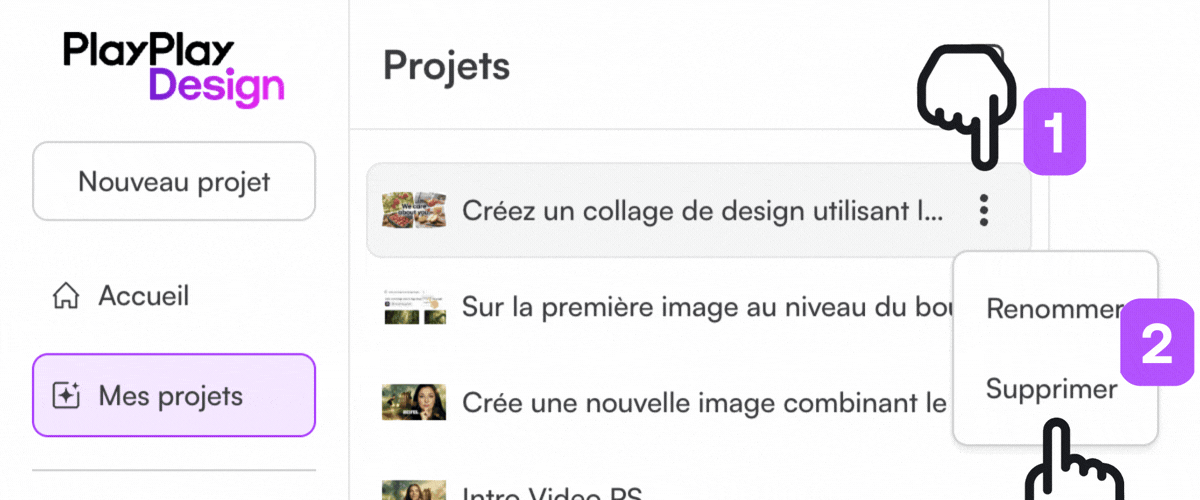
Task: Click the purple number 1 badge
Action: point(1054,132)
